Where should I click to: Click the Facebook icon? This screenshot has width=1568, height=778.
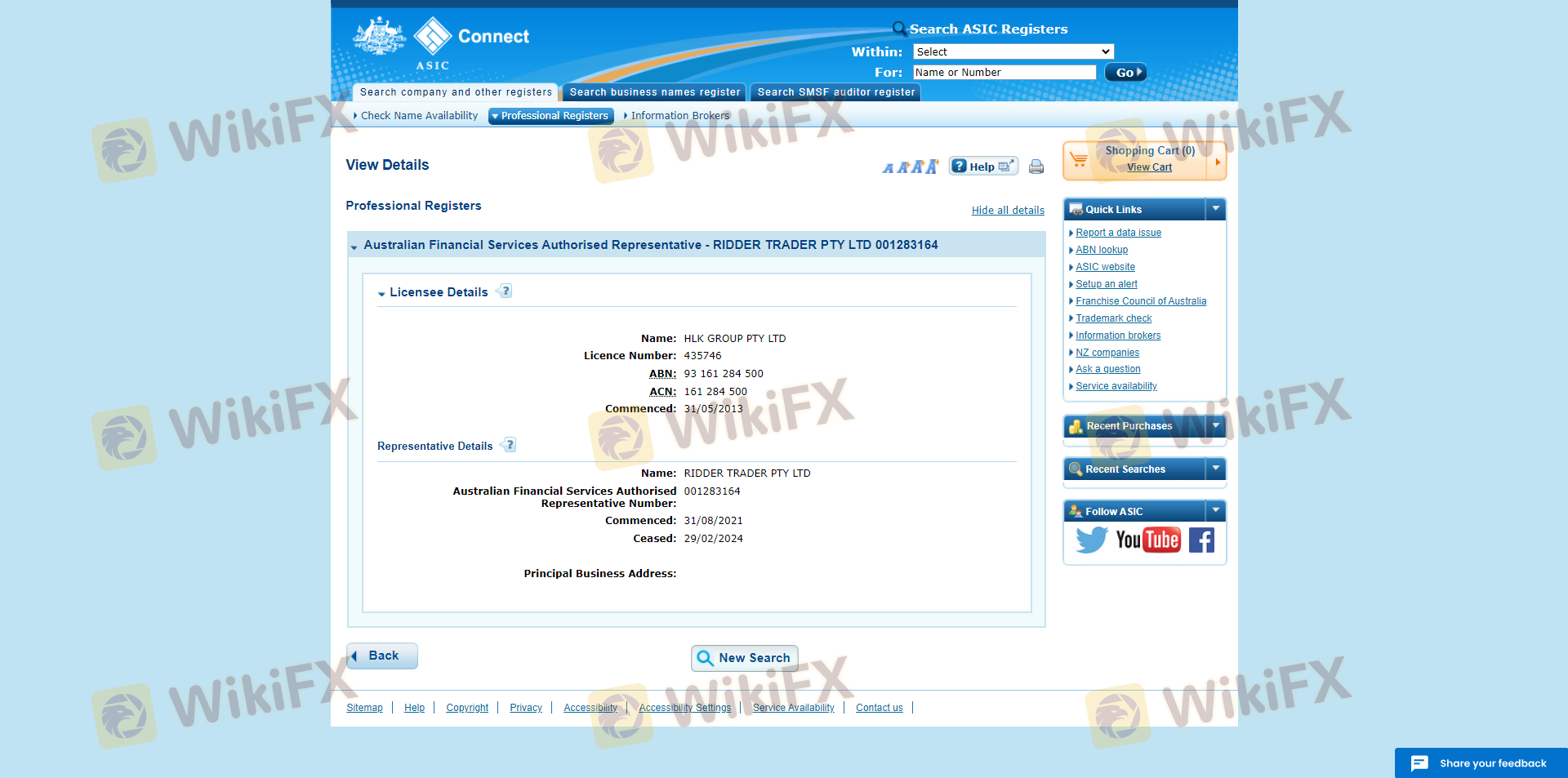click(1201, 540)
